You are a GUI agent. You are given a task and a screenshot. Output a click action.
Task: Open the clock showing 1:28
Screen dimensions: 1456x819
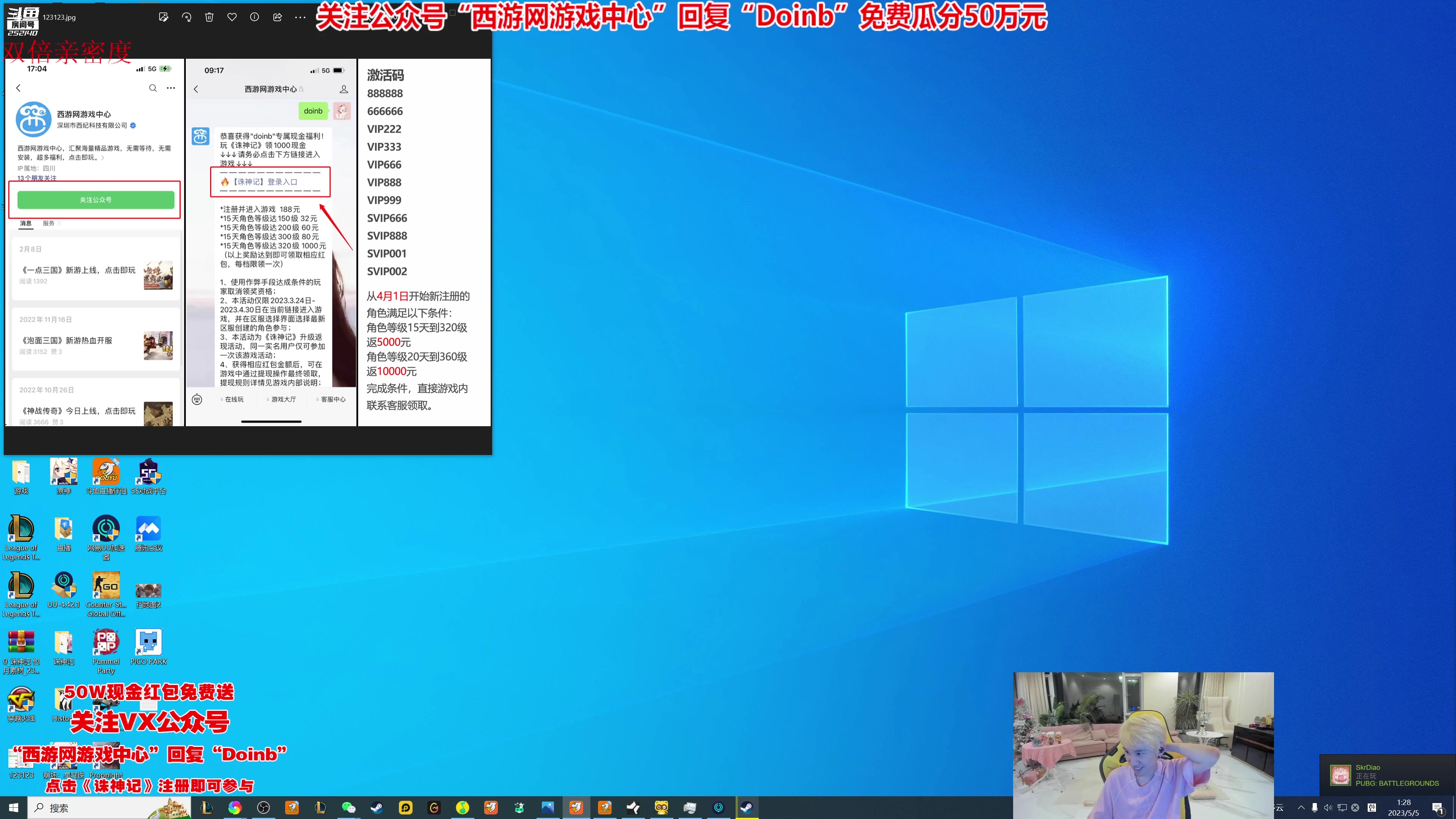point(1403,808)
